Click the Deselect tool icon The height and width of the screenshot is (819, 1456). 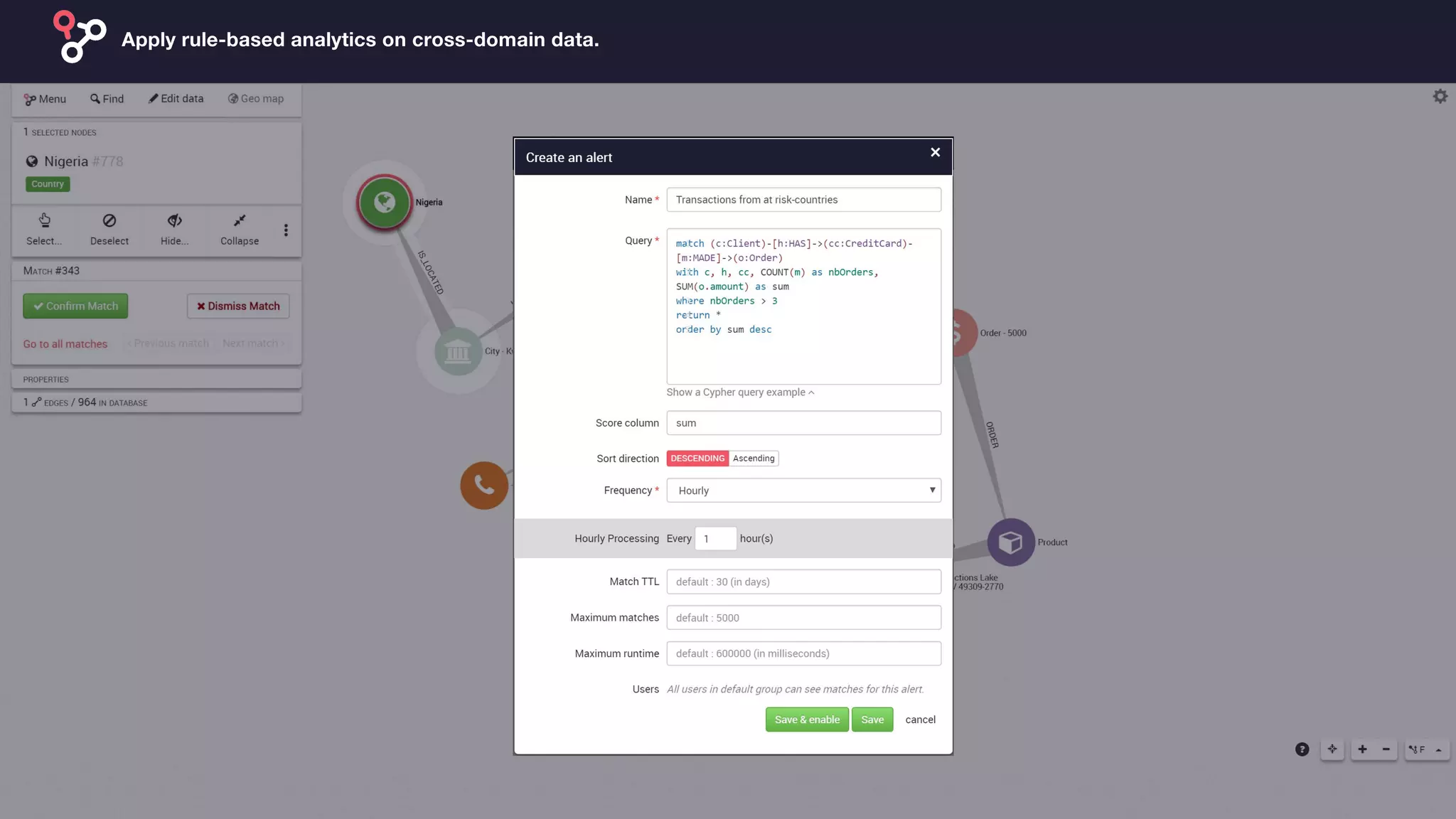[109, 221]
